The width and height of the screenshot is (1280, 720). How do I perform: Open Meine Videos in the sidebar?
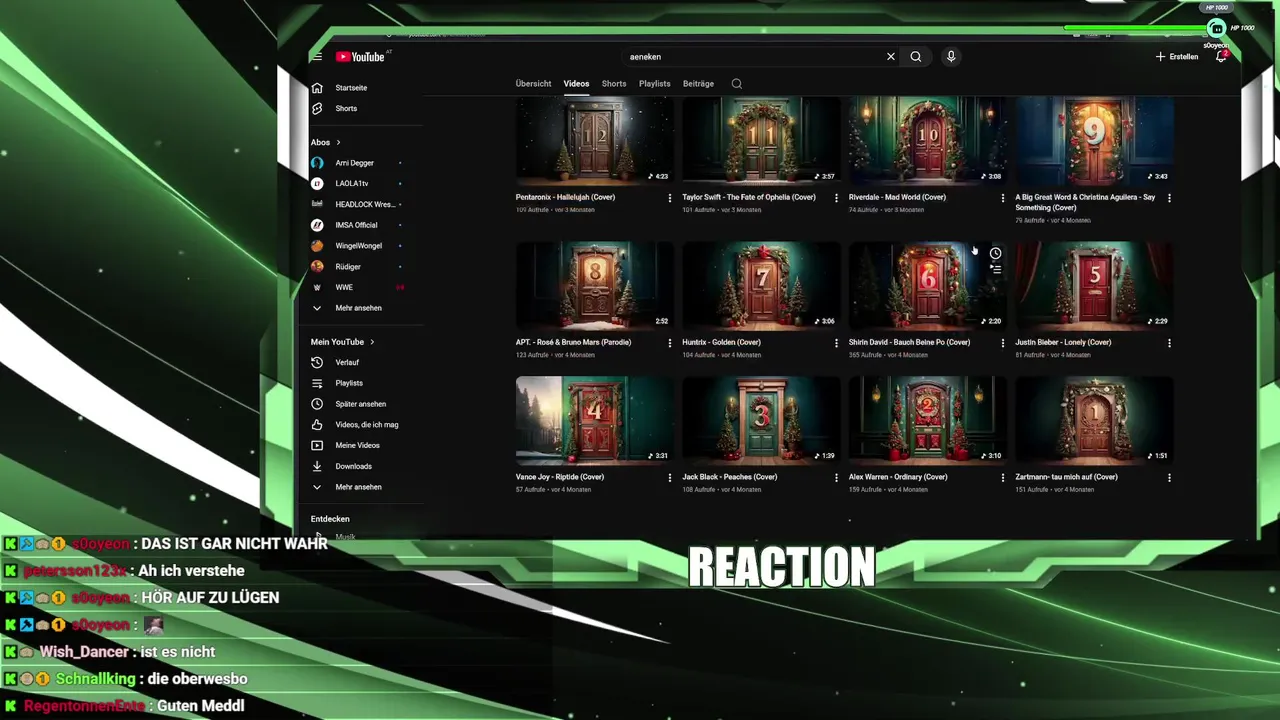pyautogui.click(x=355, y=445)
